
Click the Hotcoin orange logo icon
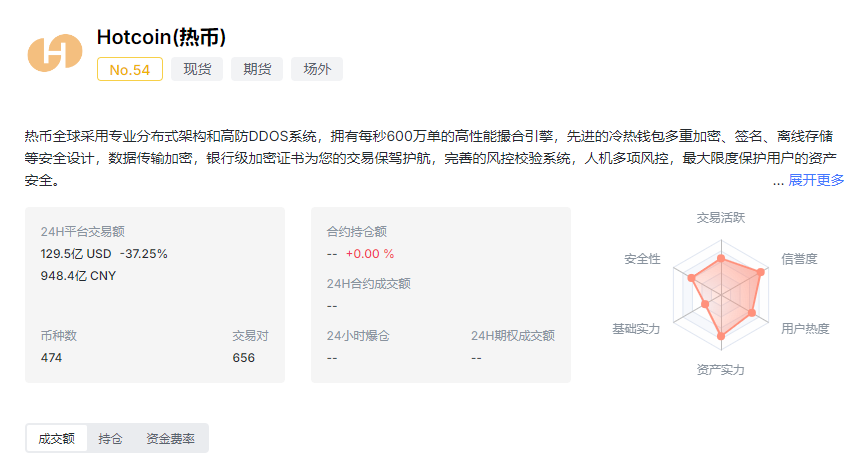pos(55,53)
